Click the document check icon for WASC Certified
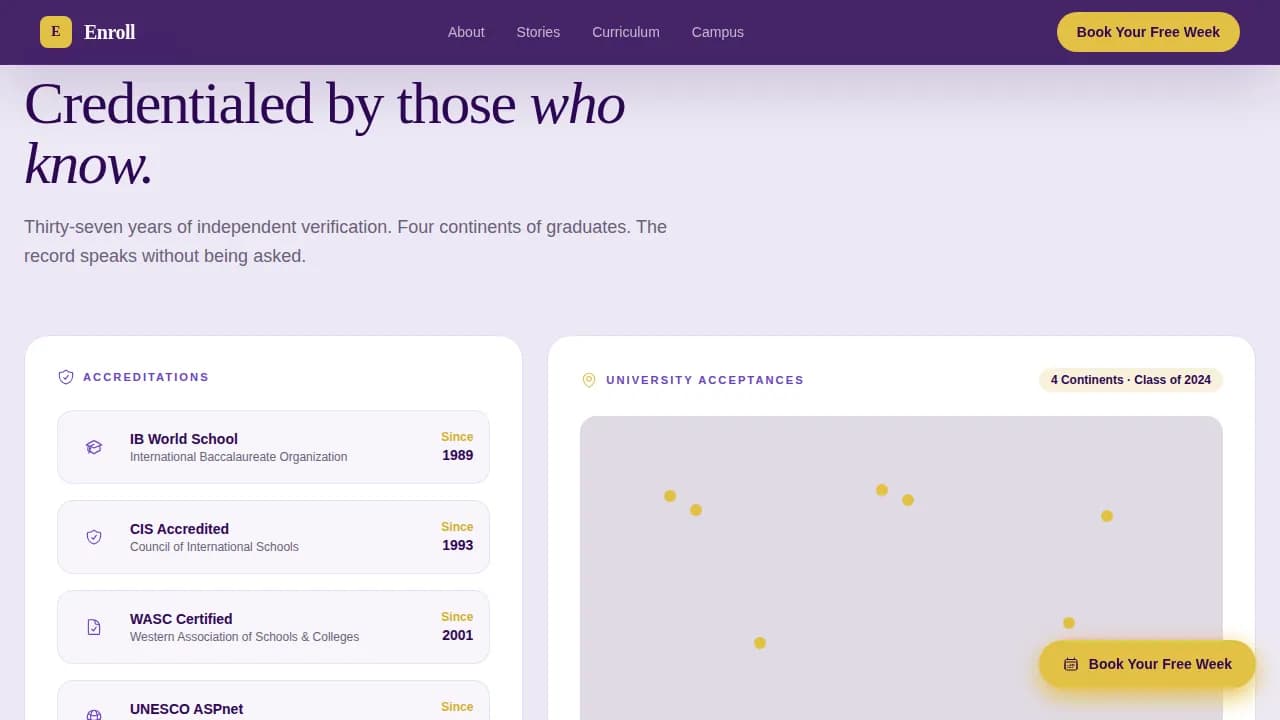 94,627
